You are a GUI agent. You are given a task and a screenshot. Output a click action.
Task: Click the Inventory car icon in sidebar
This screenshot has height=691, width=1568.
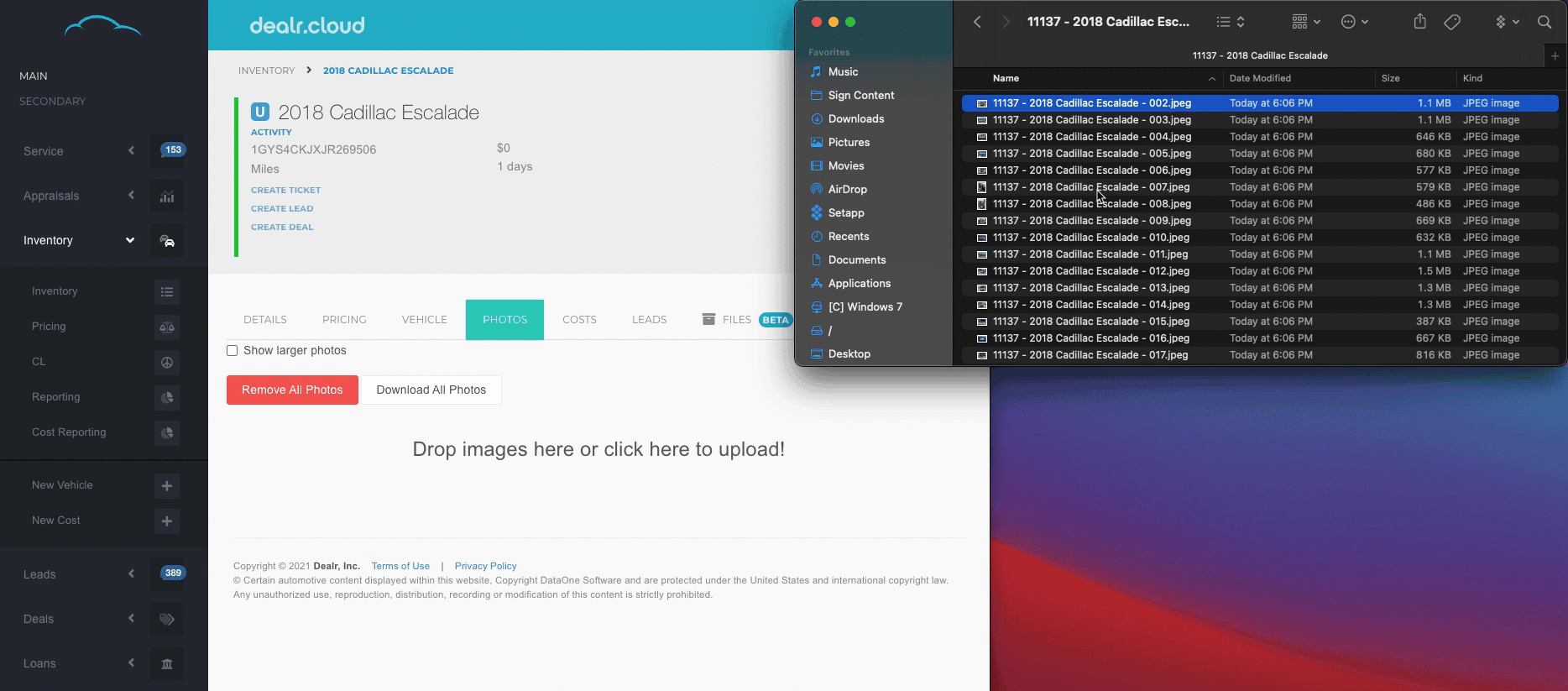tap(167, 241)
